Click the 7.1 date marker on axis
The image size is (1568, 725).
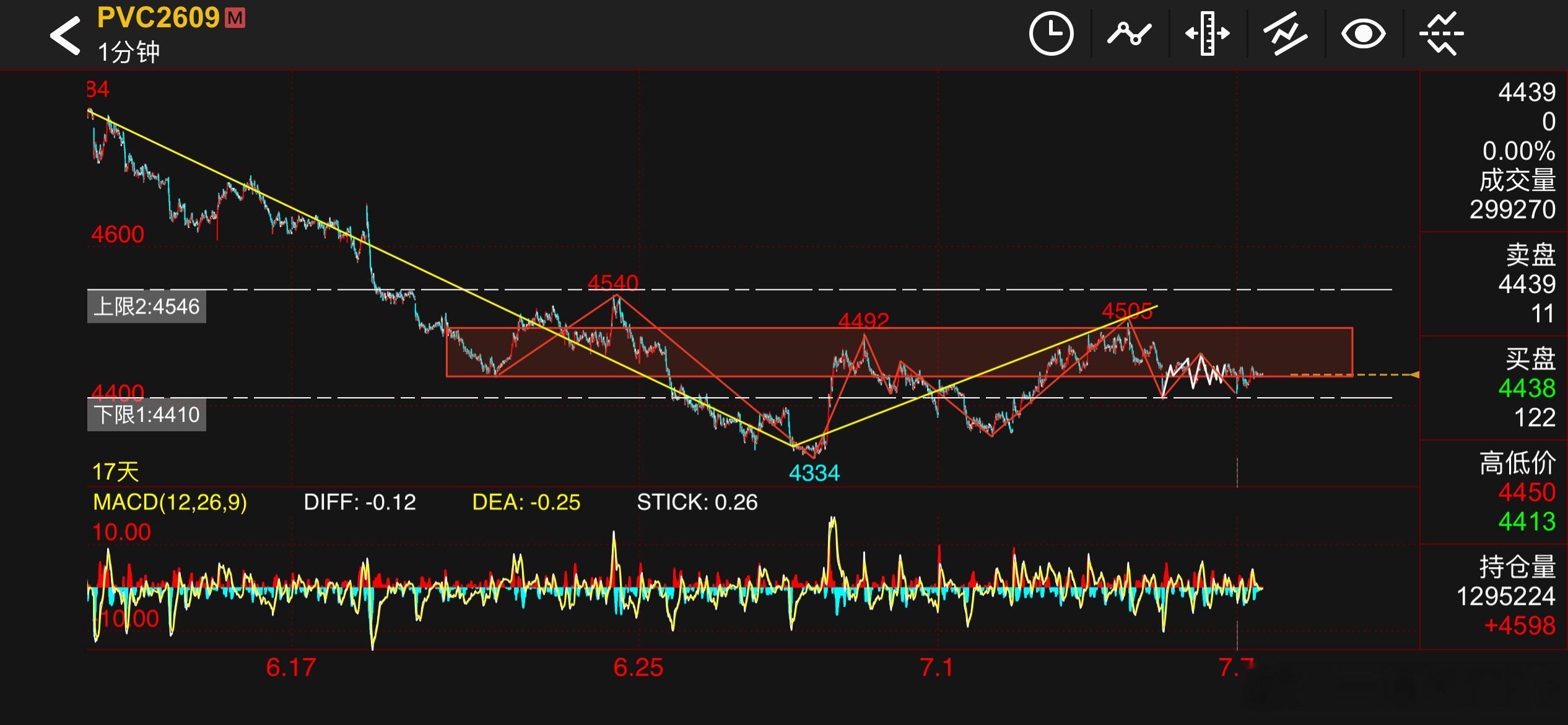pos(937,668)
